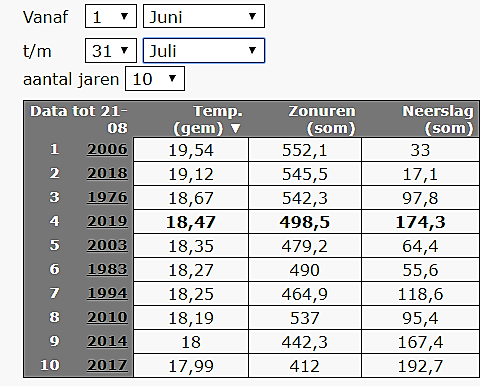Open the year 2018 link

[107, 173]
